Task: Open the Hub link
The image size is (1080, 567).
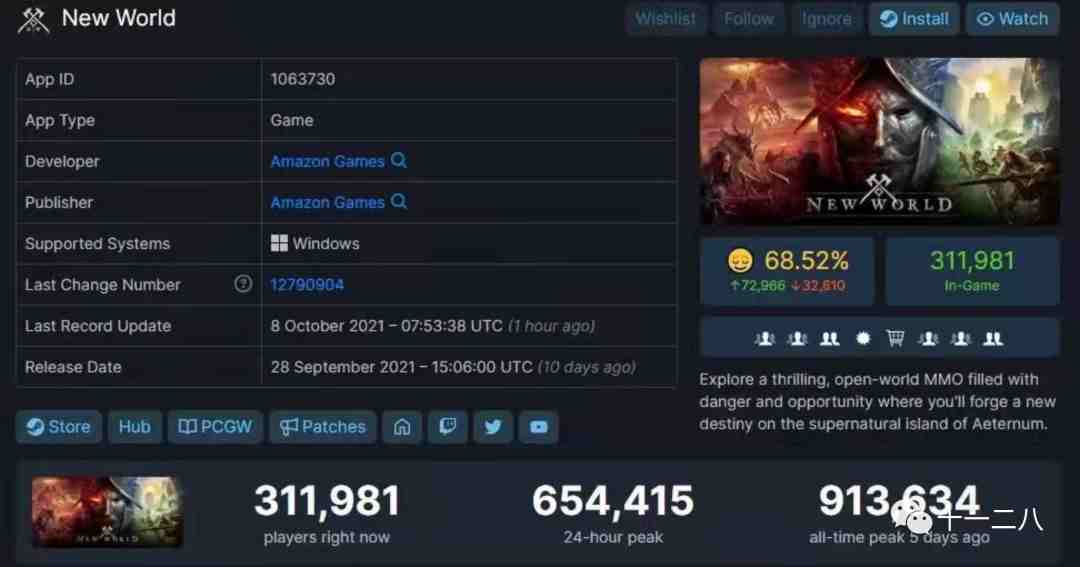Action: click(134, 427)
